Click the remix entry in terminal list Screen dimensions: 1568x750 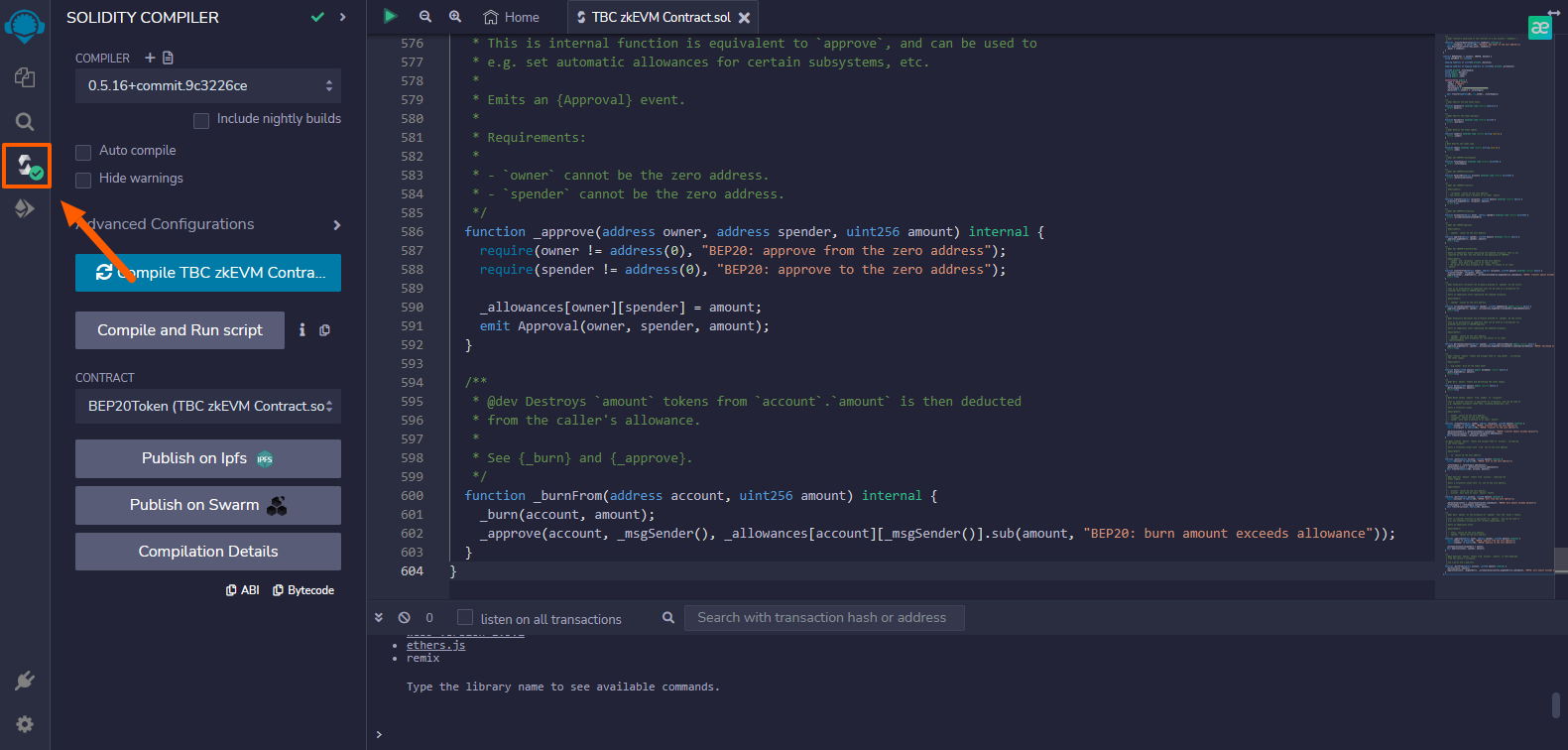pyautogui.click(x=422, y=658)
